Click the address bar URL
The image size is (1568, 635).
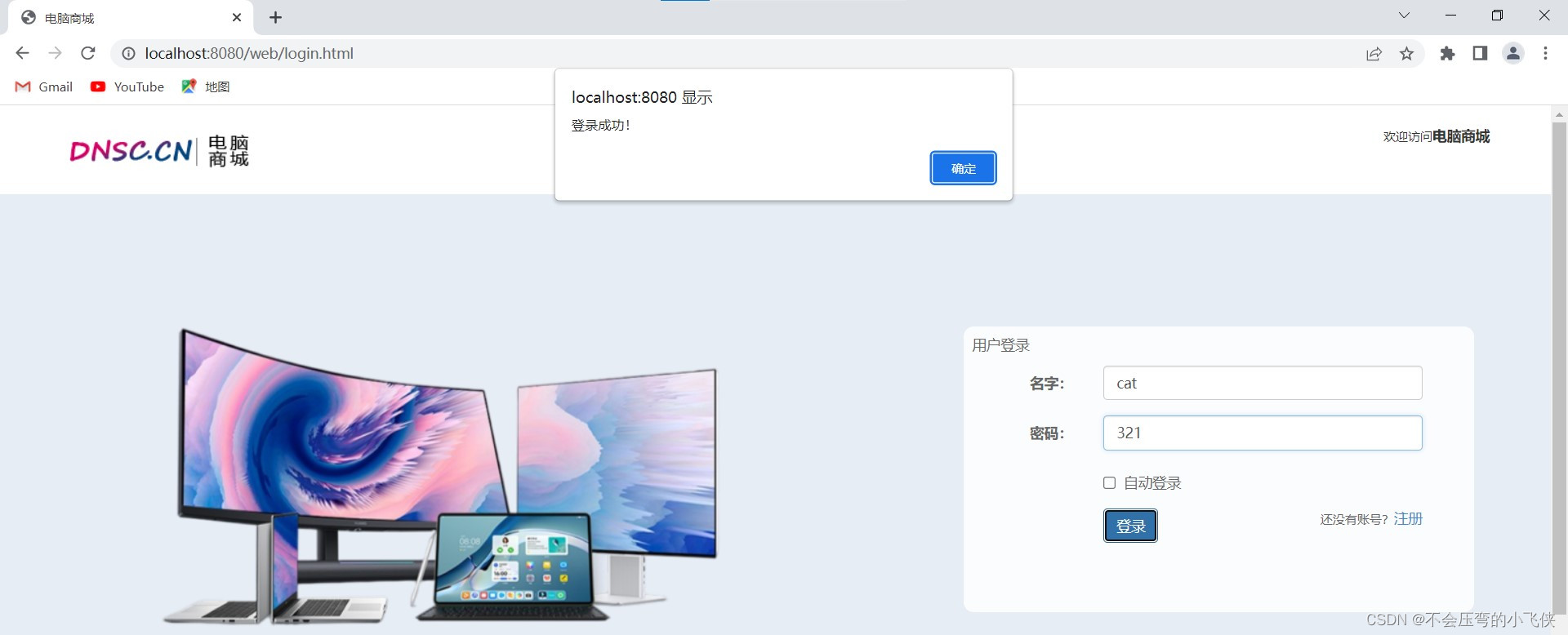tap(249, 53)
